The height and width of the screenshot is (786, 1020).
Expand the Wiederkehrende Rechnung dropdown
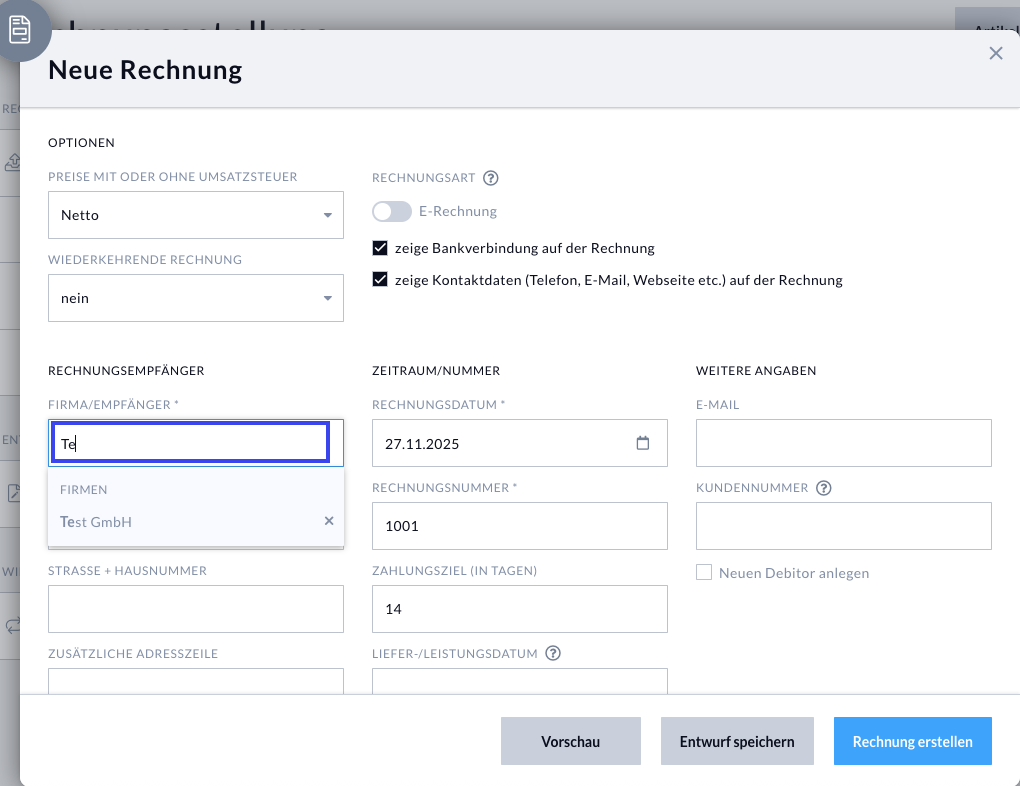click(196, 298)
